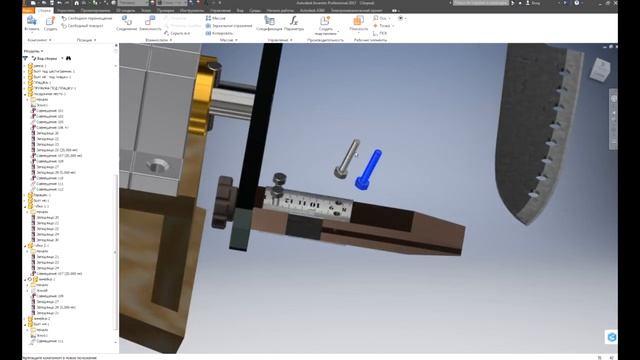Open the Параметры (fx Parameters) dialog

click(x=294, y=23)
